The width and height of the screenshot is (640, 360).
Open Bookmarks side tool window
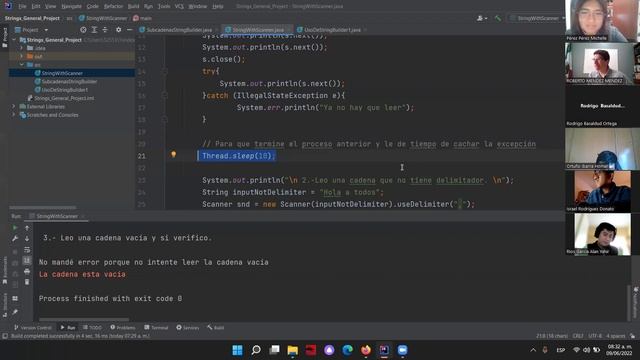click(4, 270)
